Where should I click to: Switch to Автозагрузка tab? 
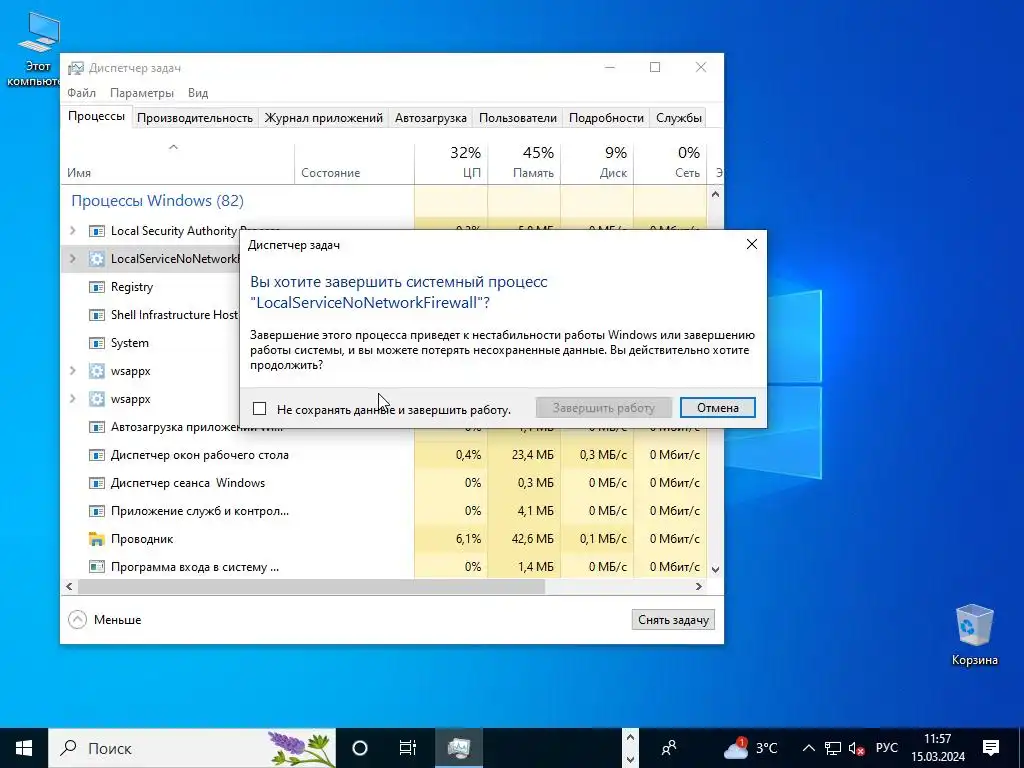[430, 118]
